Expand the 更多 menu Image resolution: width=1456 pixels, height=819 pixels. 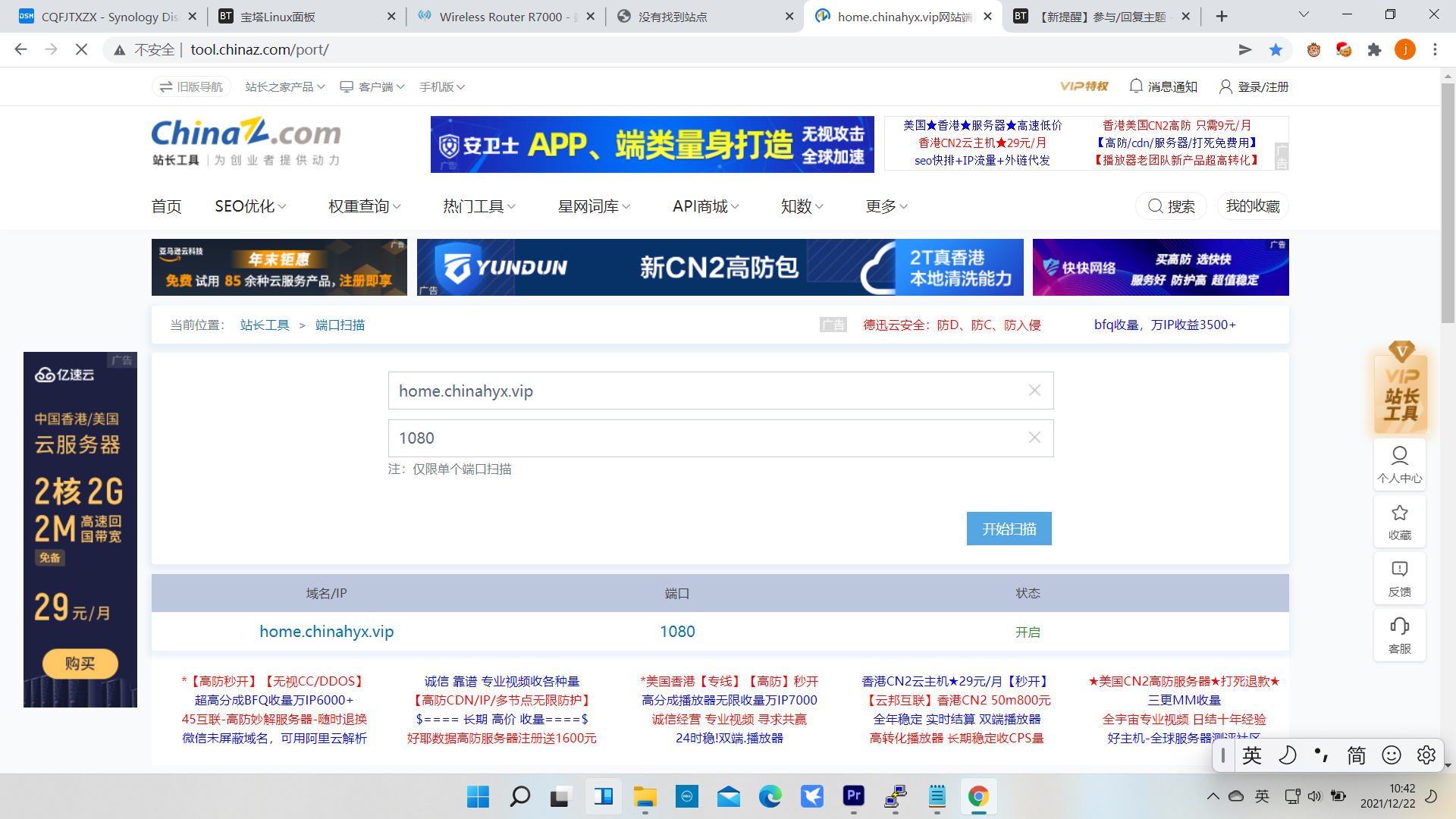886,206
